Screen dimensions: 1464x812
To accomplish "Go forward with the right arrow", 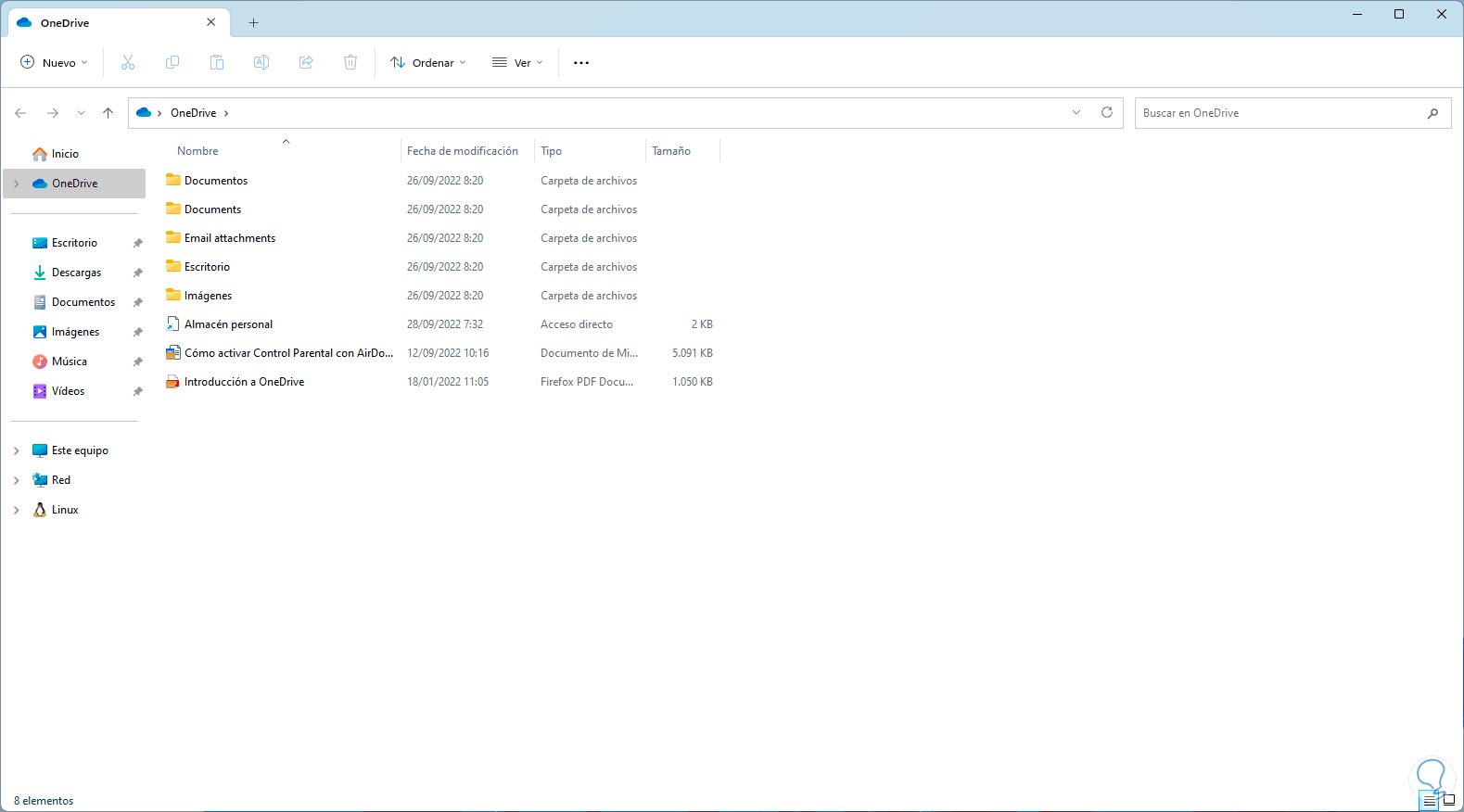I will coord(53,113).
